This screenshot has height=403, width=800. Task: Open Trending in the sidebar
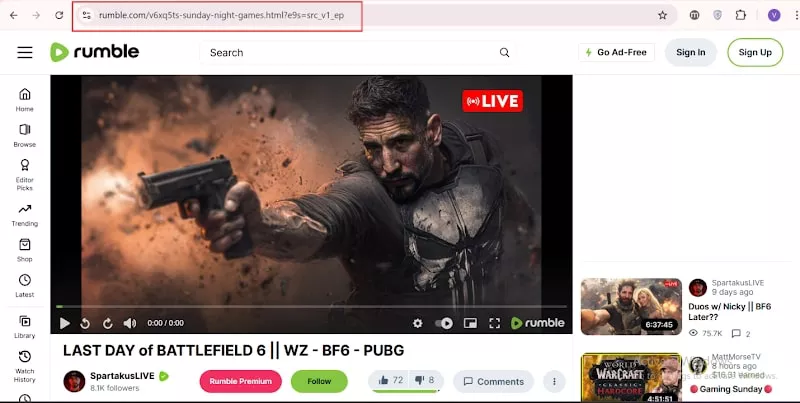24,215
